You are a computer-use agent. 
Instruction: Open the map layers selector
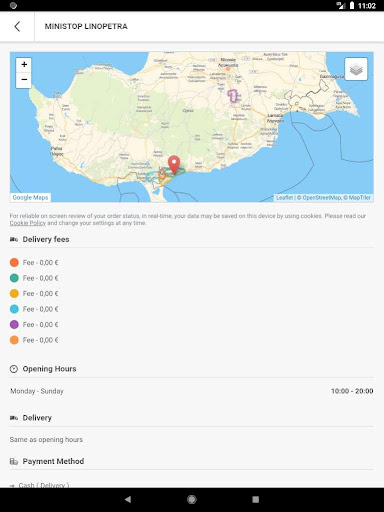[356, 69]
